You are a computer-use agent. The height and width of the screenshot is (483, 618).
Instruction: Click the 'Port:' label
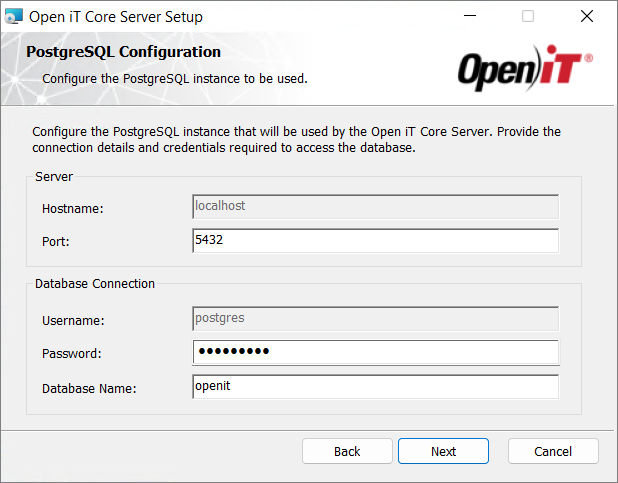point(56,242)
